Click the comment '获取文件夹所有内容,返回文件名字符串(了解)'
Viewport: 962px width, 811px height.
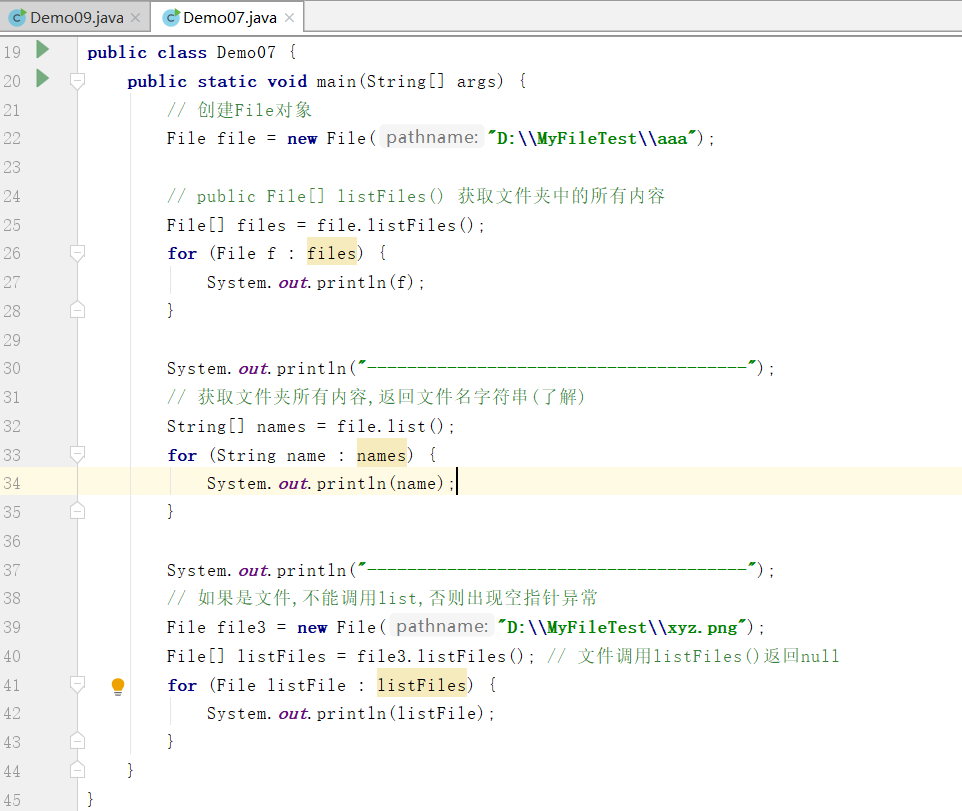pyautogui.click(x=376, y=397)
